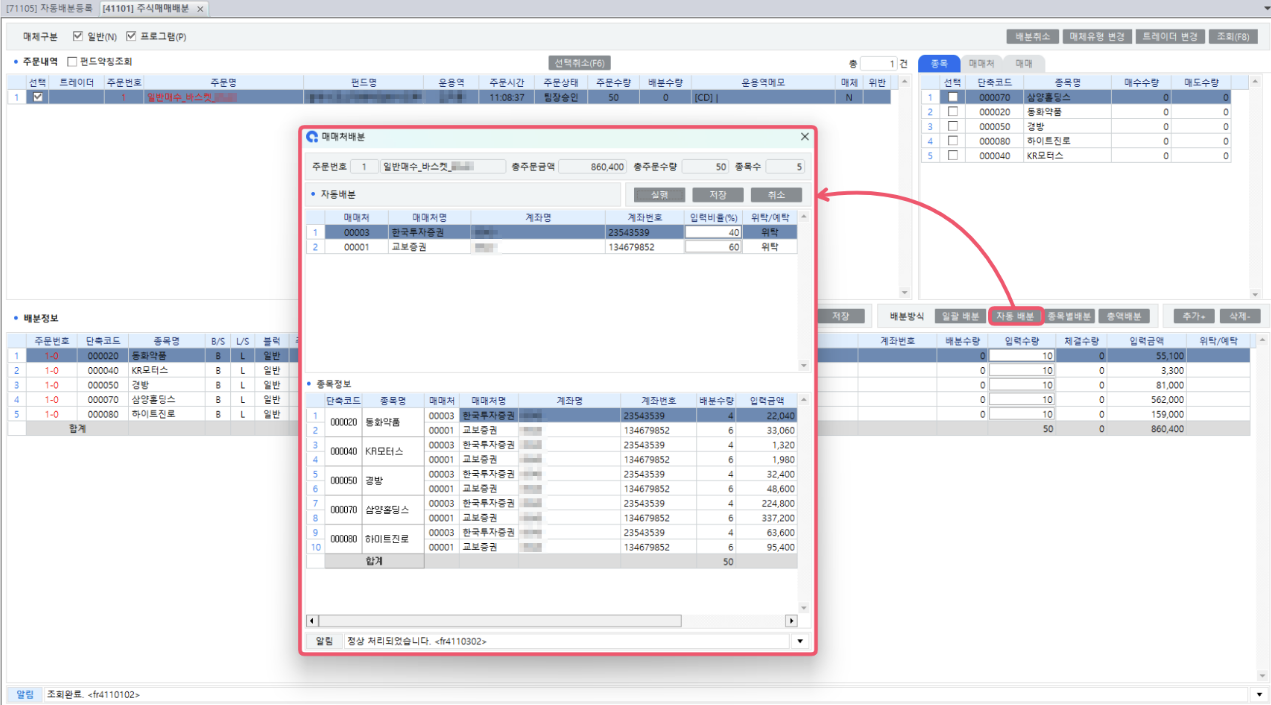
Task: Check the box for KR모터스 in stock list
Action: (x=953, y=155)
